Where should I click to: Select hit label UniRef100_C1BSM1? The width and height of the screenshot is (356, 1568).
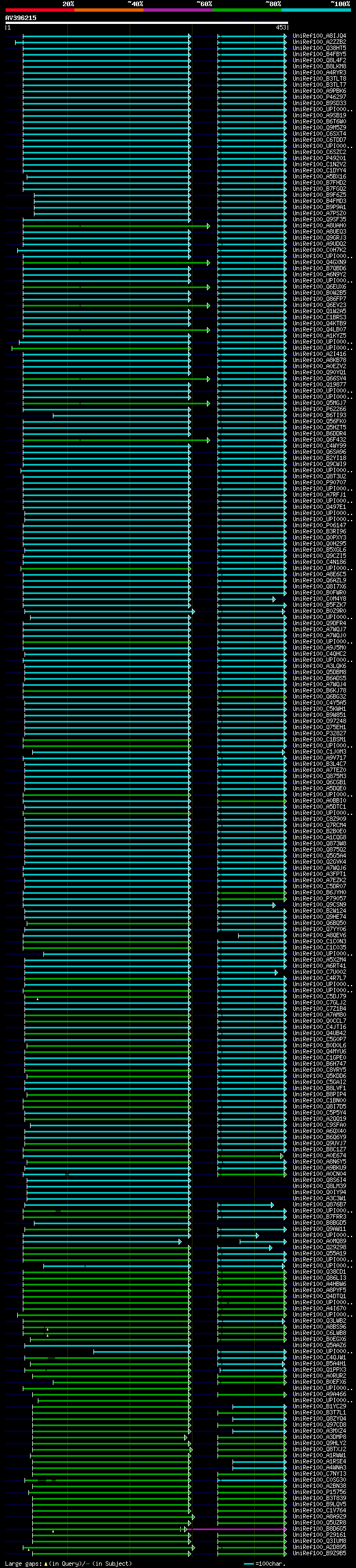click(x=319, y=740)
